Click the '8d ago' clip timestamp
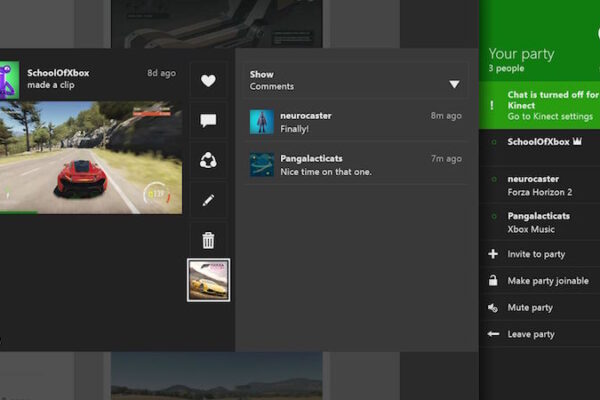This screenshot has width=600, height=400. tap(161, 73)
